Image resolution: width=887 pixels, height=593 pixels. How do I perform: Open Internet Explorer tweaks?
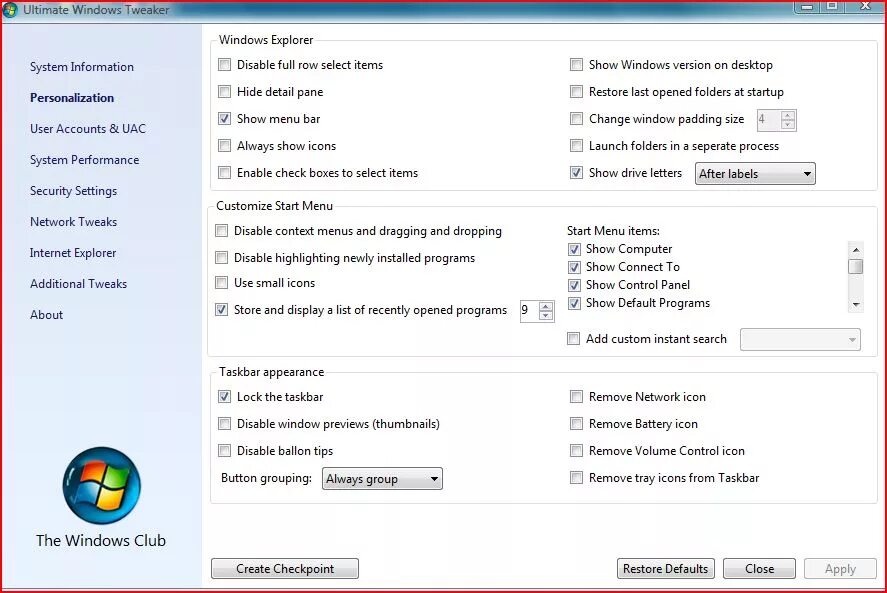[73, 253]
